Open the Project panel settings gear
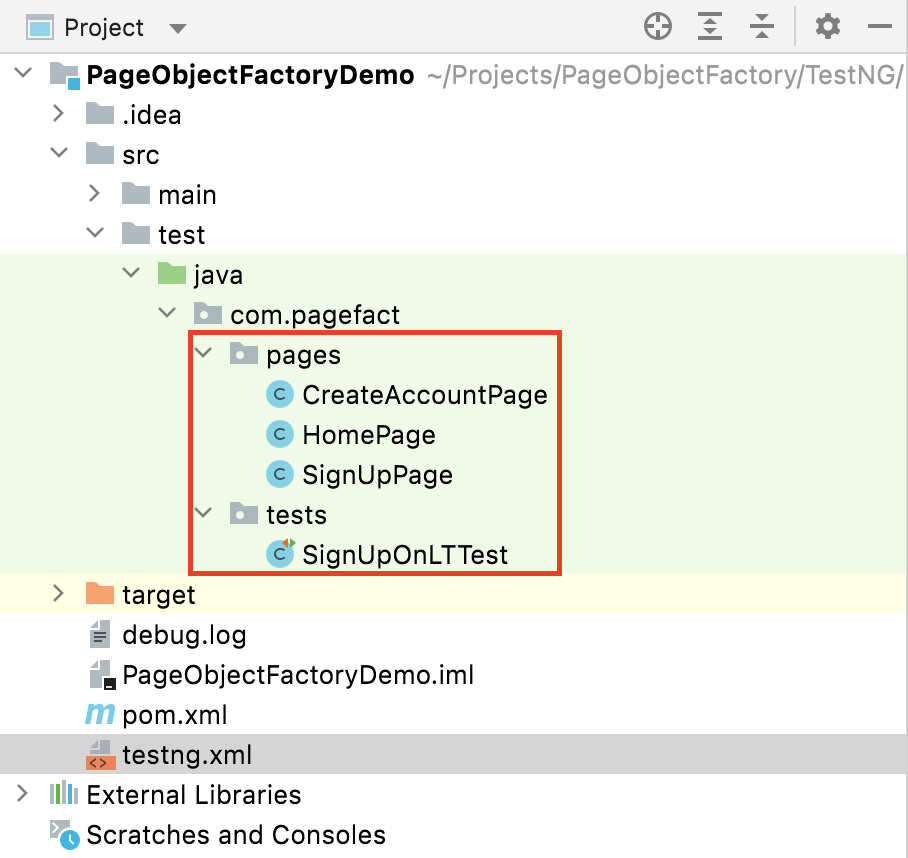908x858 pixels. [x=828, y=27]
